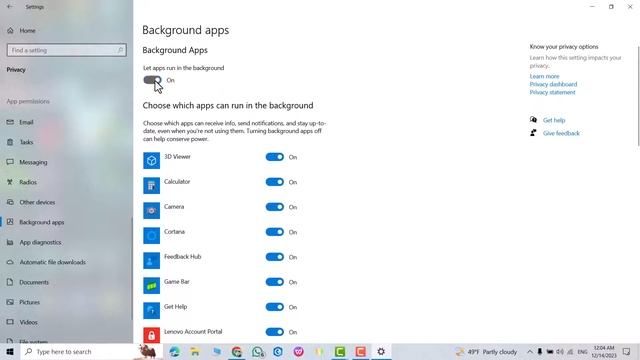The width and height of the screenshot is (640, 360).
Task: Go back using the arrow in Settings title bar
Action: [10, 7]
